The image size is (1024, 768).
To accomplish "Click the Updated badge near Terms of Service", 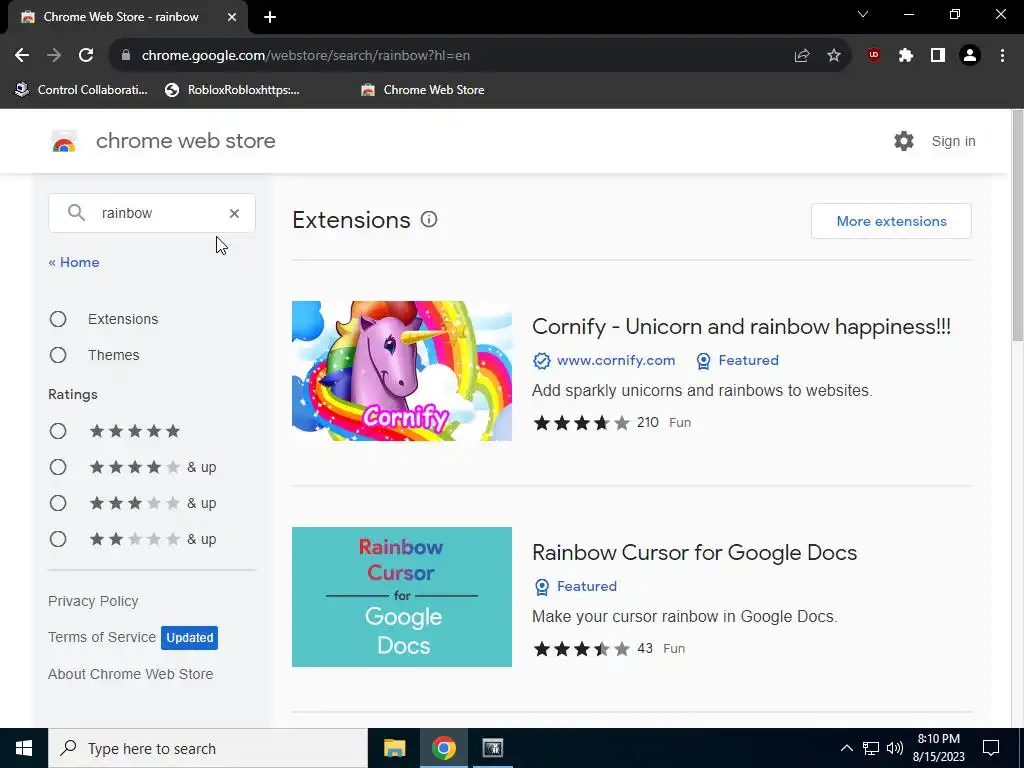I will 189,638.
